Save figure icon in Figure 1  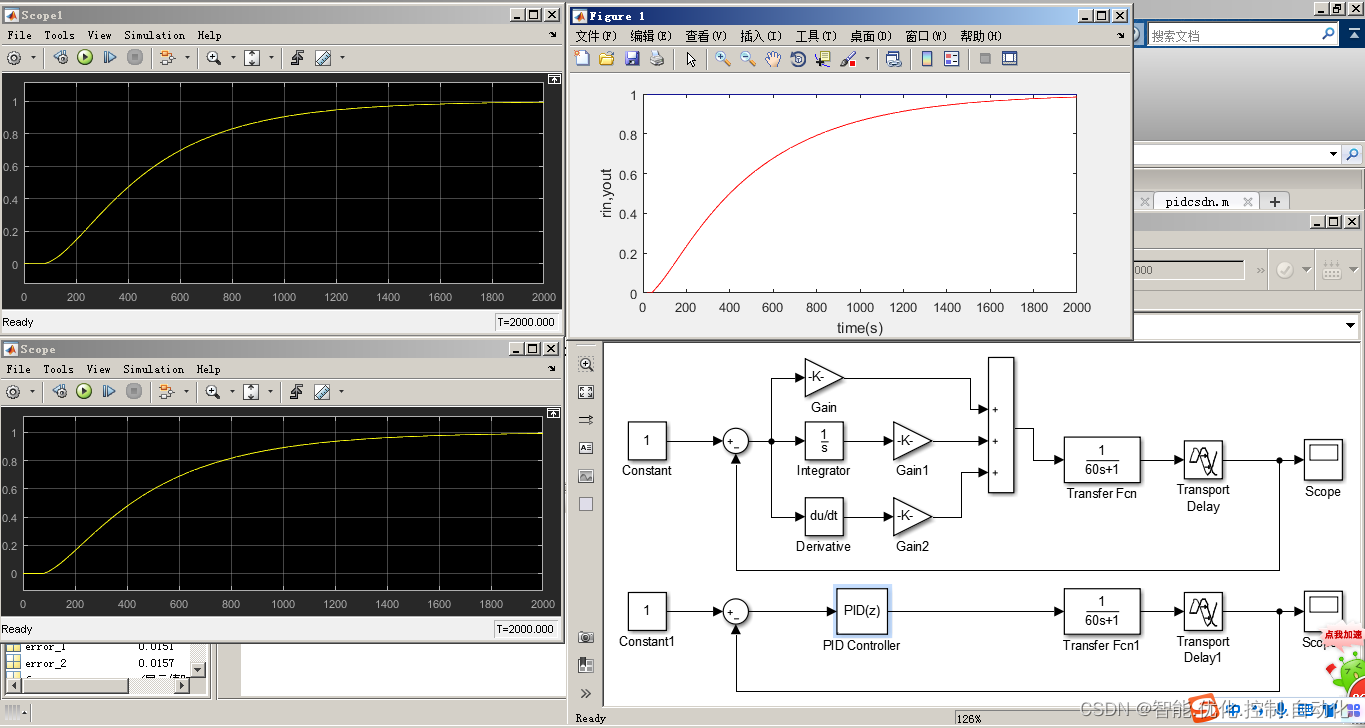pyautogui.click(x=632, y=59)
